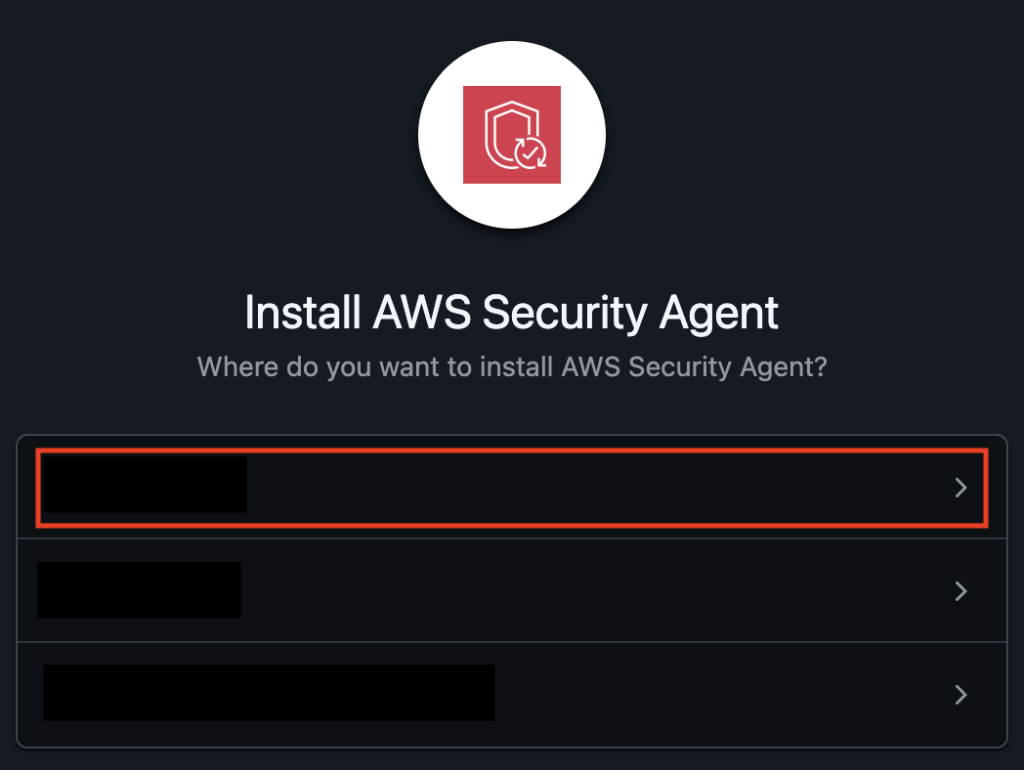Image resolution: width=1024 pixels, height=770 pixels.
Task: Click the middle row's right arrow icon
Action: (961, 591)
